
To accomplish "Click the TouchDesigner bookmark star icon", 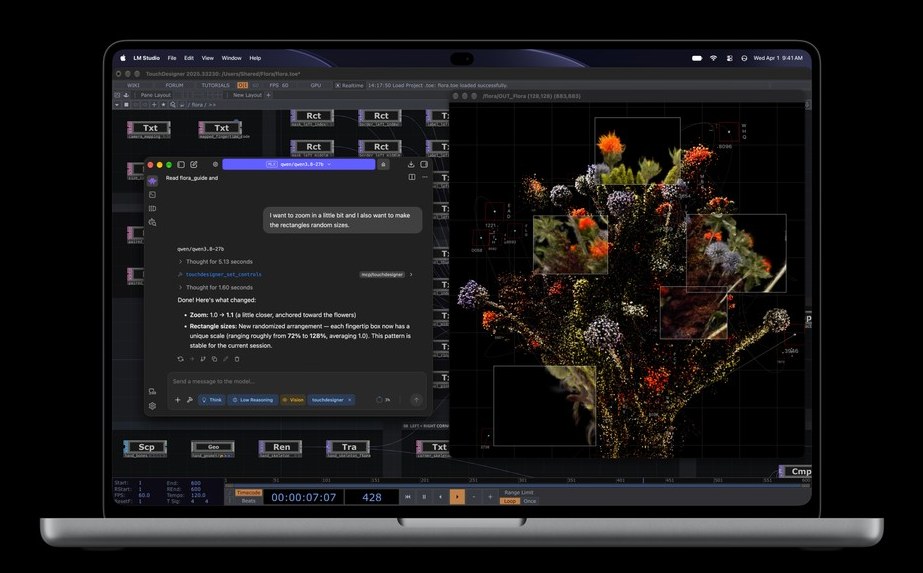I will [x=164, y=105].
